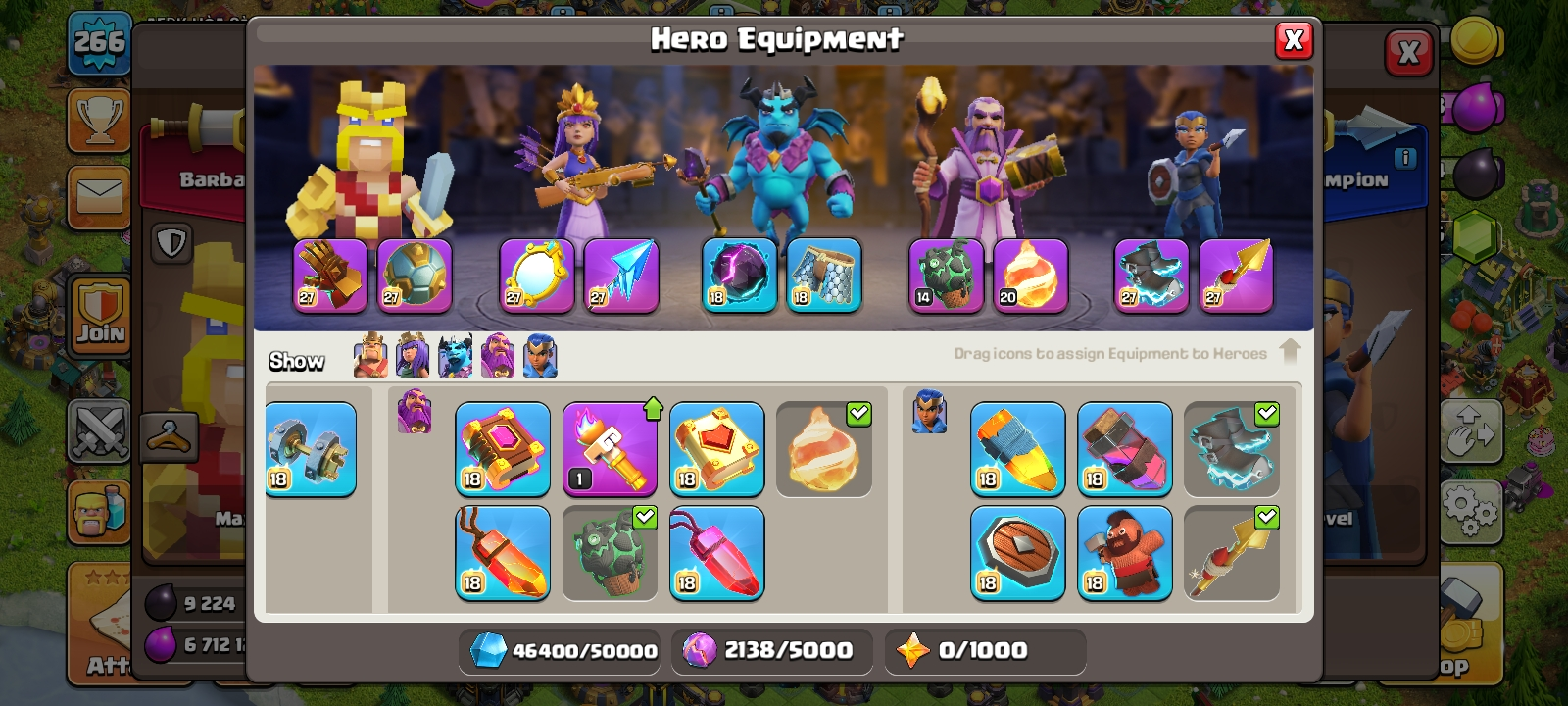Click the Glowy Ore 2138/5000 counter
Screen dimensions: 1568x706
tap(771, 651)
